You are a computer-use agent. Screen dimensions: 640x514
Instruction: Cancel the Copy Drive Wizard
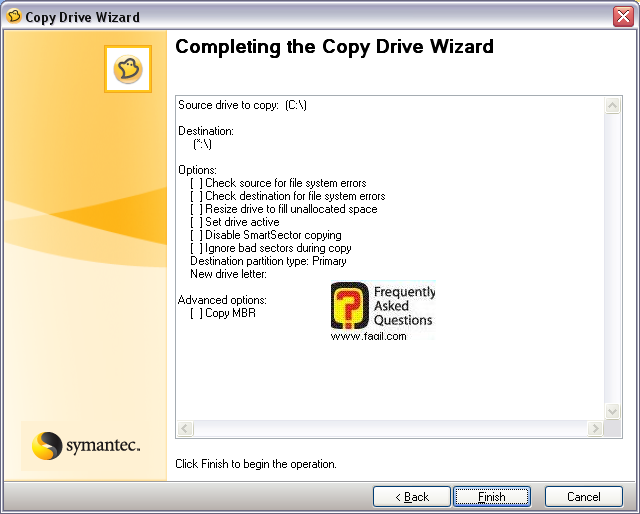[583, 497]
